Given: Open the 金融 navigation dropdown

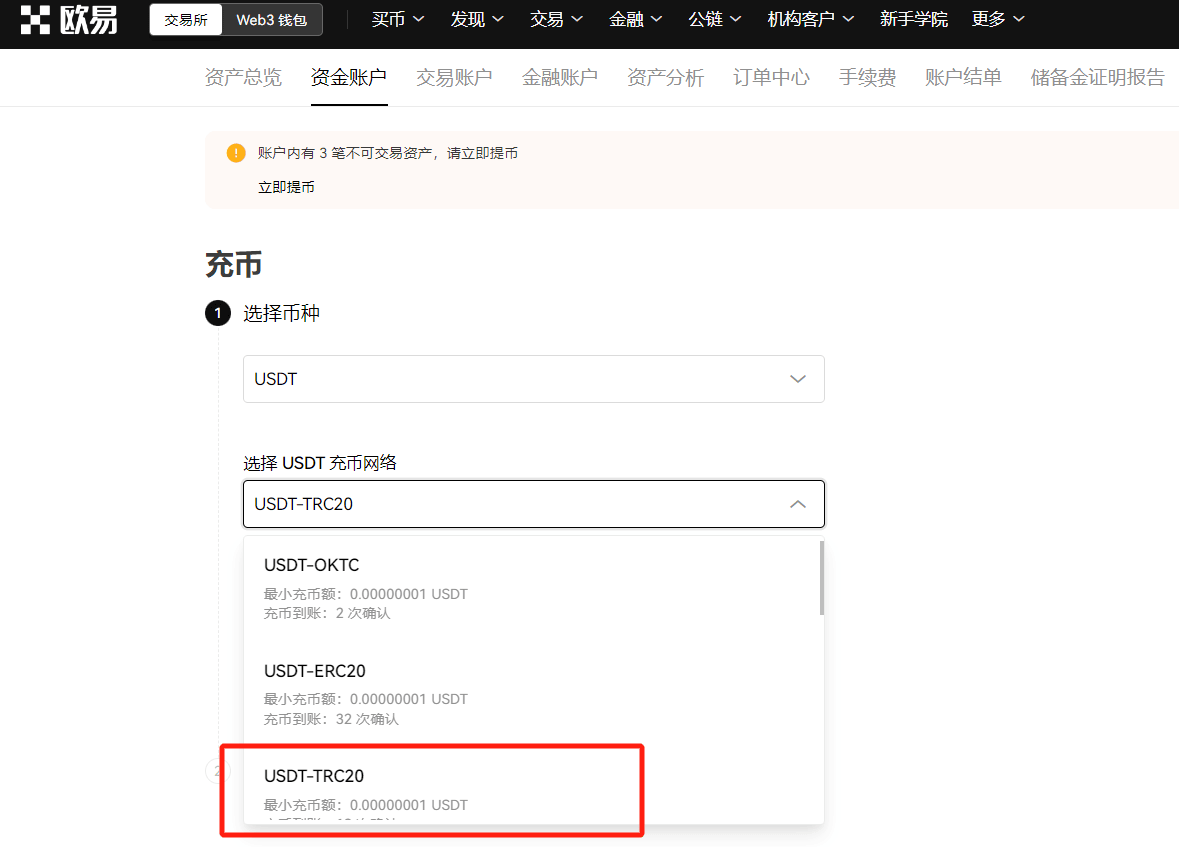Looking at the screenshot, I should point(635,19).
